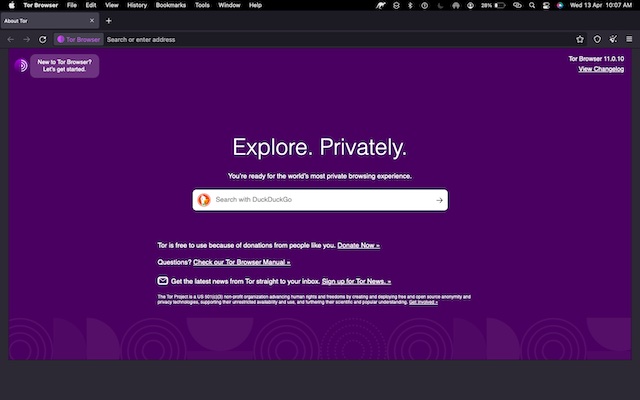Image resolution: width=640 pixels, height=400 pixels.
Task: Click the View Changelog link
Action: [601, 69]
